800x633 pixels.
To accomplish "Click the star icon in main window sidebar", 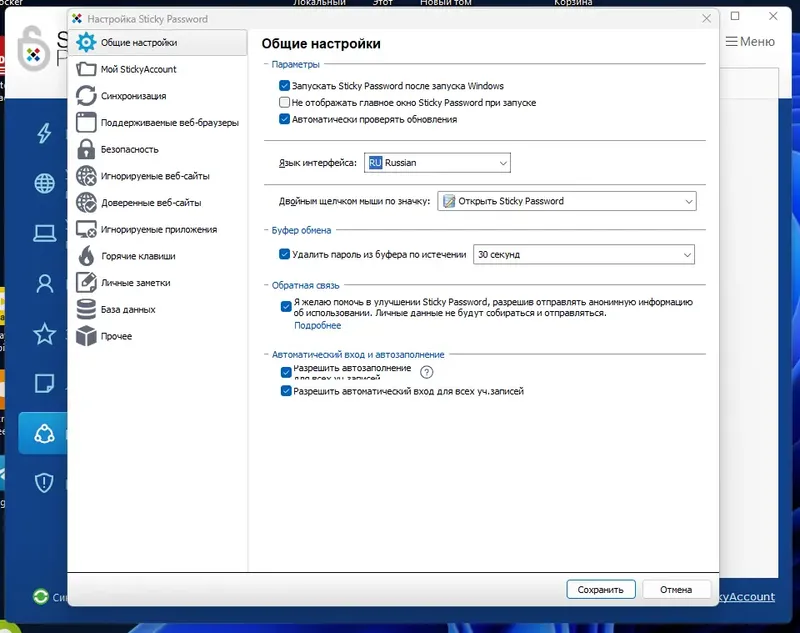I will click(x=44, y=334).
